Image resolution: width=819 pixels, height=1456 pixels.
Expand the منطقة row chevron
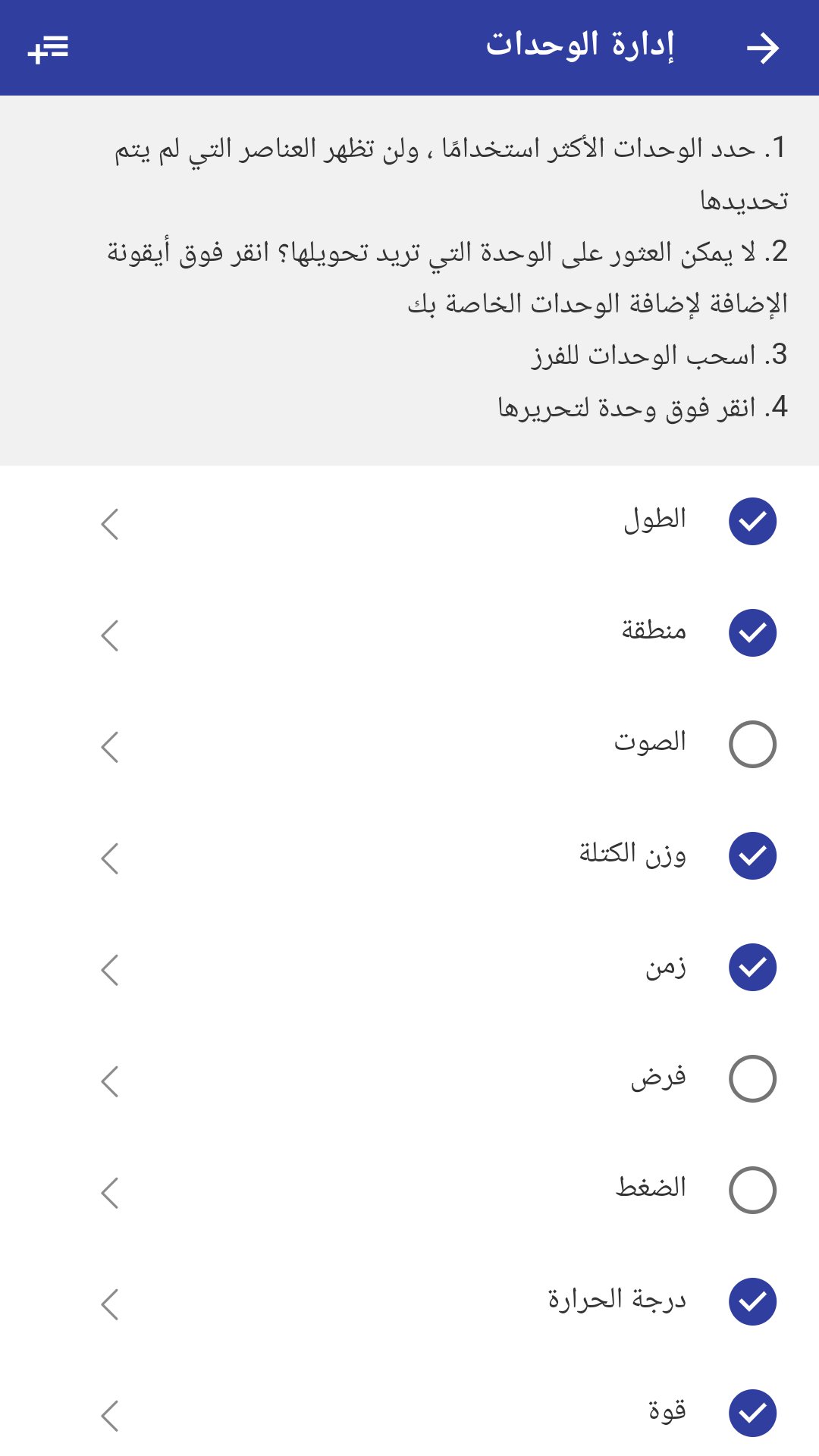click(110, 635)
